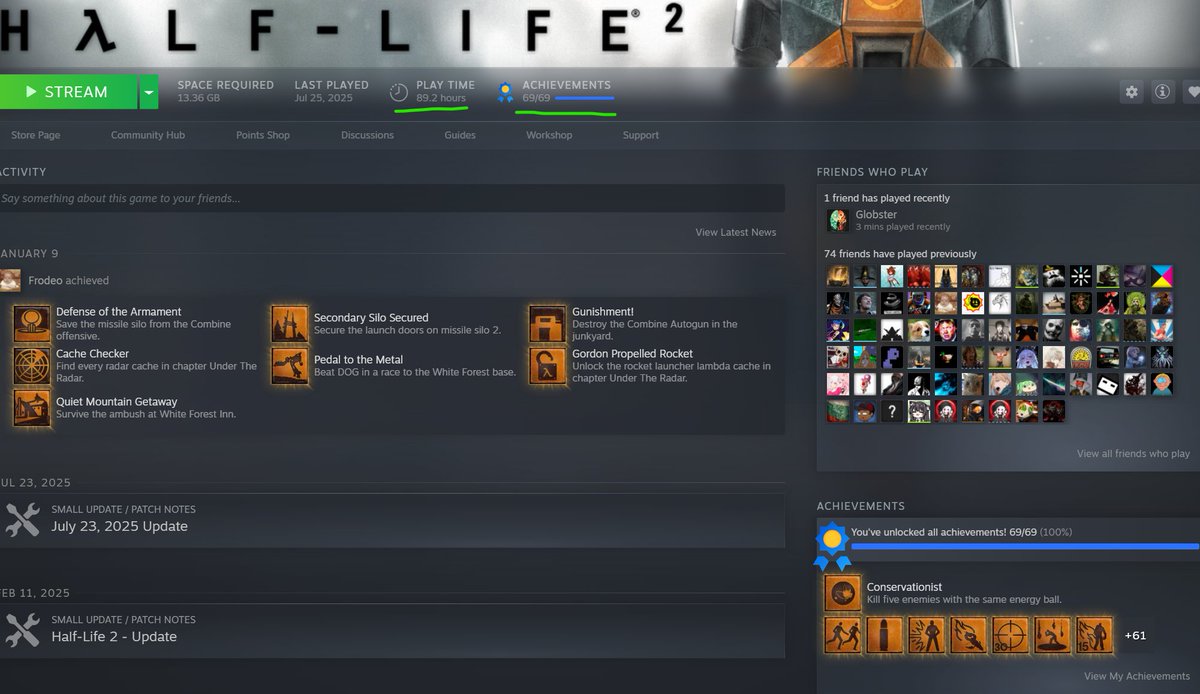Click Quiet Mountain Getaway achievement icon
Screen dimensions: 1200x694
(x=32, y=408)
